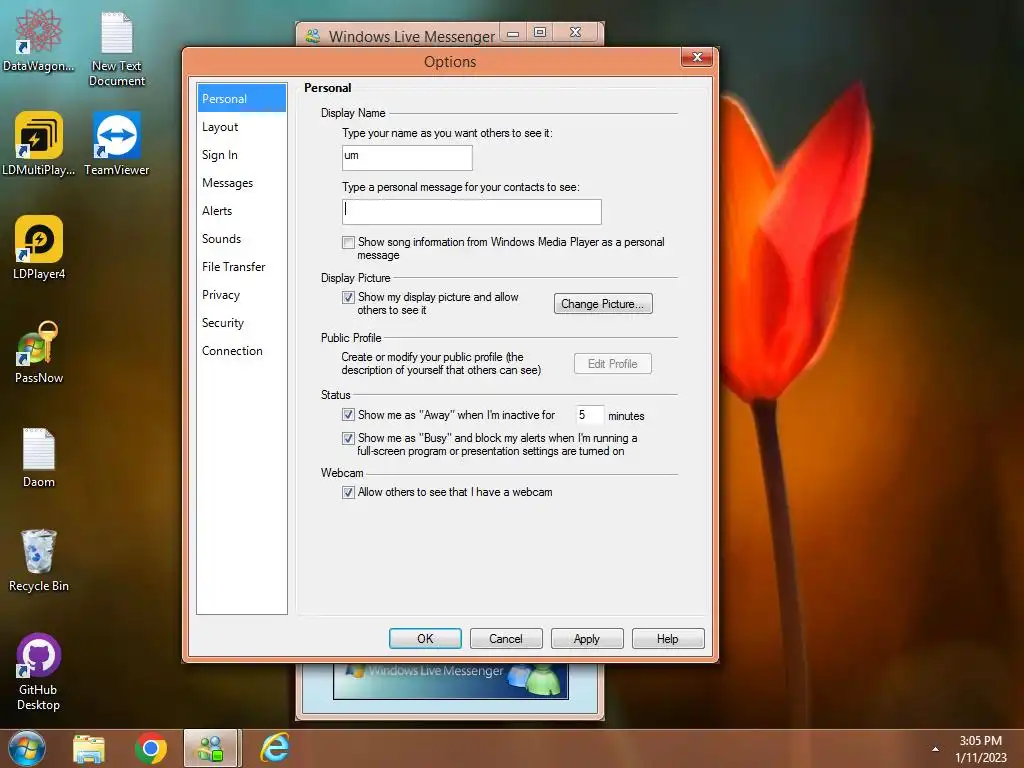Viewport: 1024px width, 768px height.
Task: Focus the personal message text field
Action: (x=472, y=212)
